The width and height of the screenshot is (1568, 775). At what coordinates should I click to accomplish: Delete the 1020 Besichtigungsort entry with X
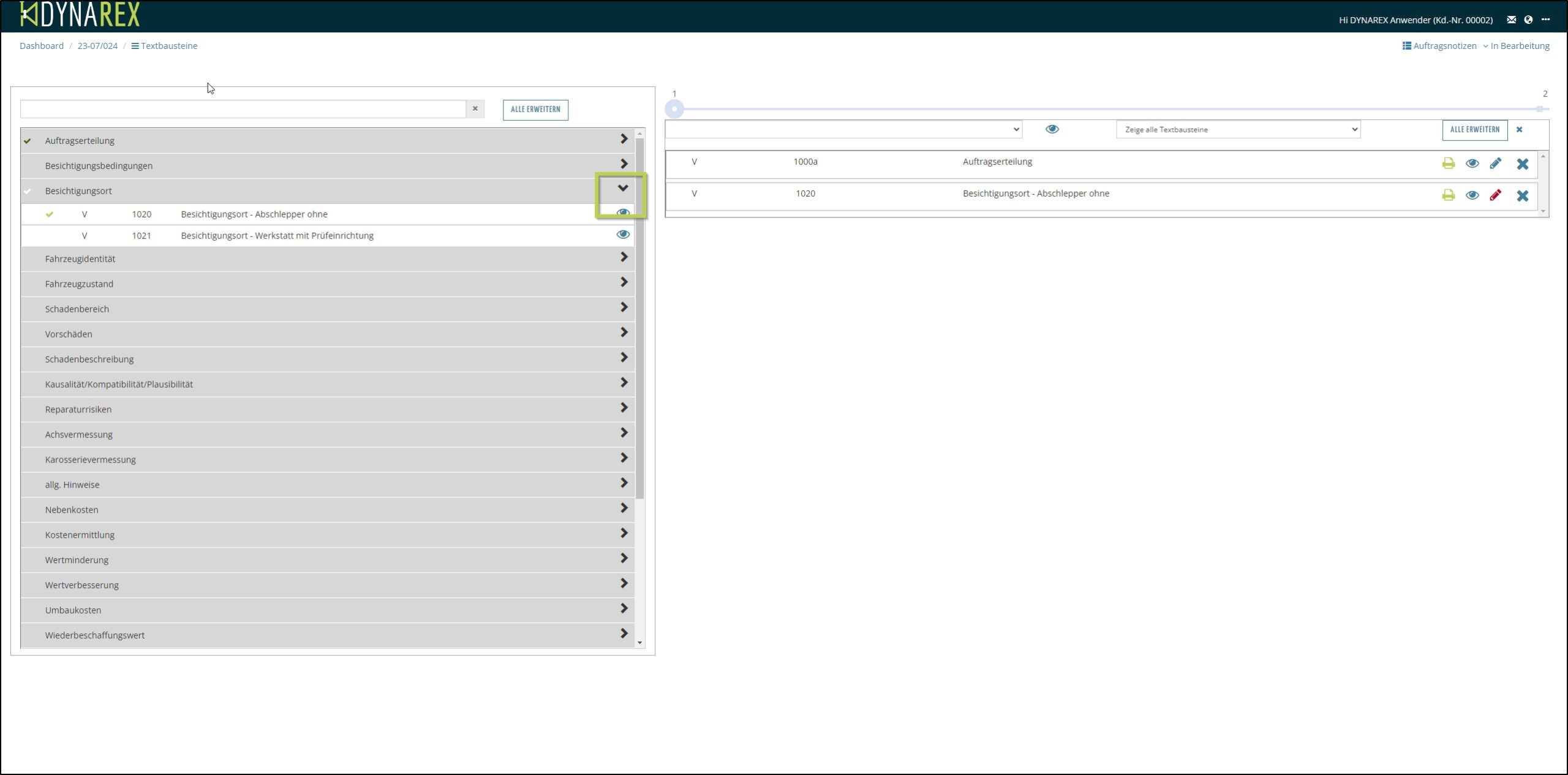coord(1522,195)
